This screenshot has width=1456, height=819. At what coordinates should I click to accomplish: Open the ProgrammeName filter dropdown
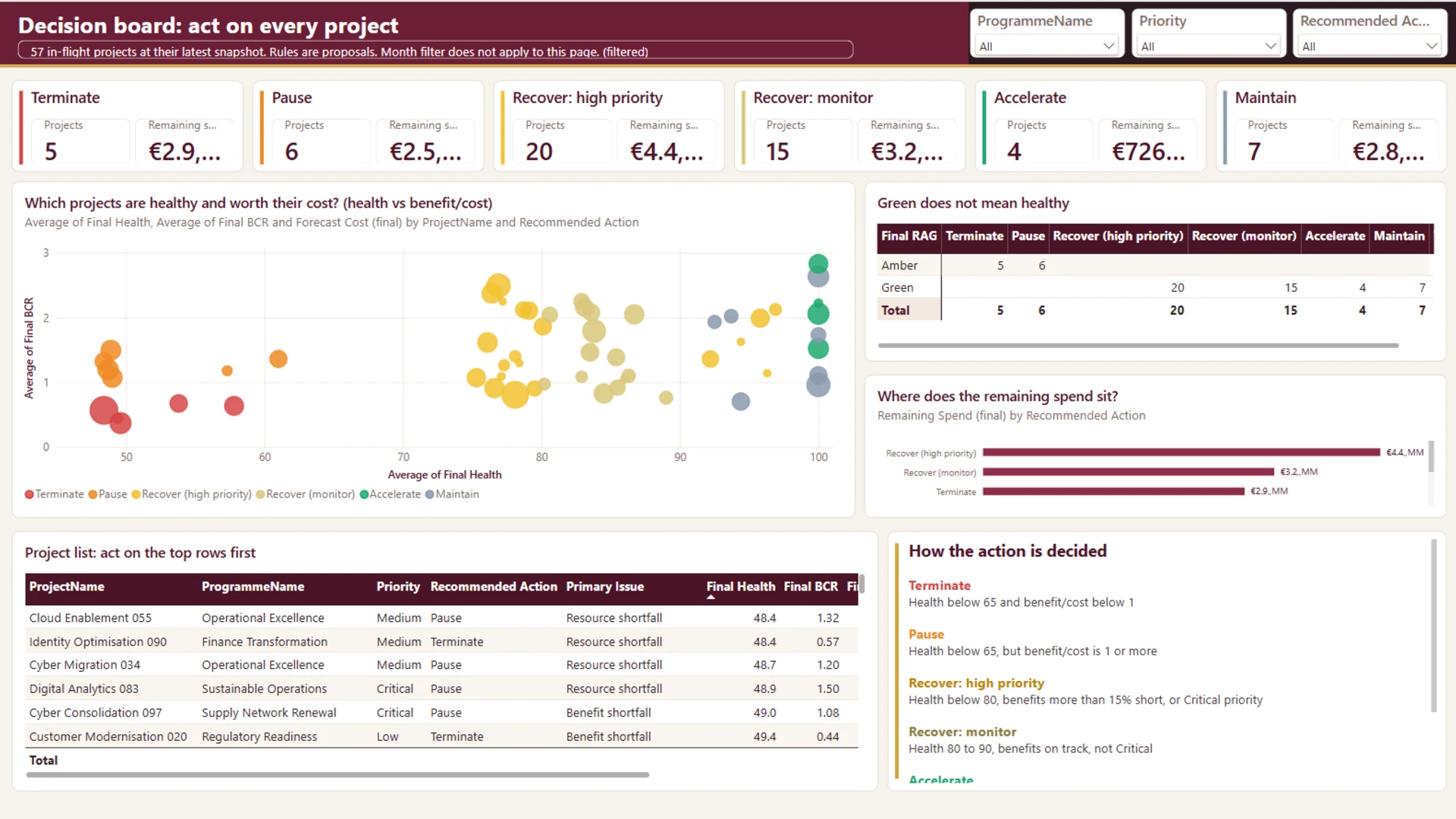pos(1046,46)
